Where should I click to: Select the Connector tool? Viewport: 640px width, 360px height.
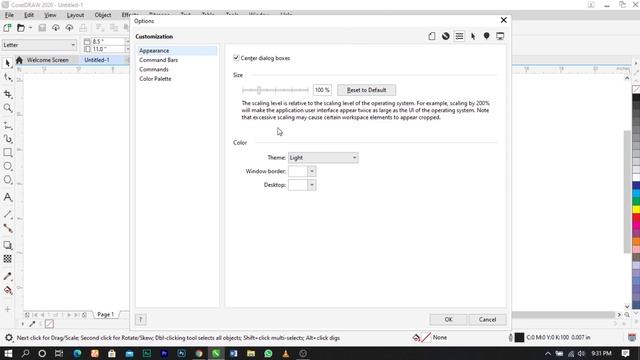pos(7,228)
